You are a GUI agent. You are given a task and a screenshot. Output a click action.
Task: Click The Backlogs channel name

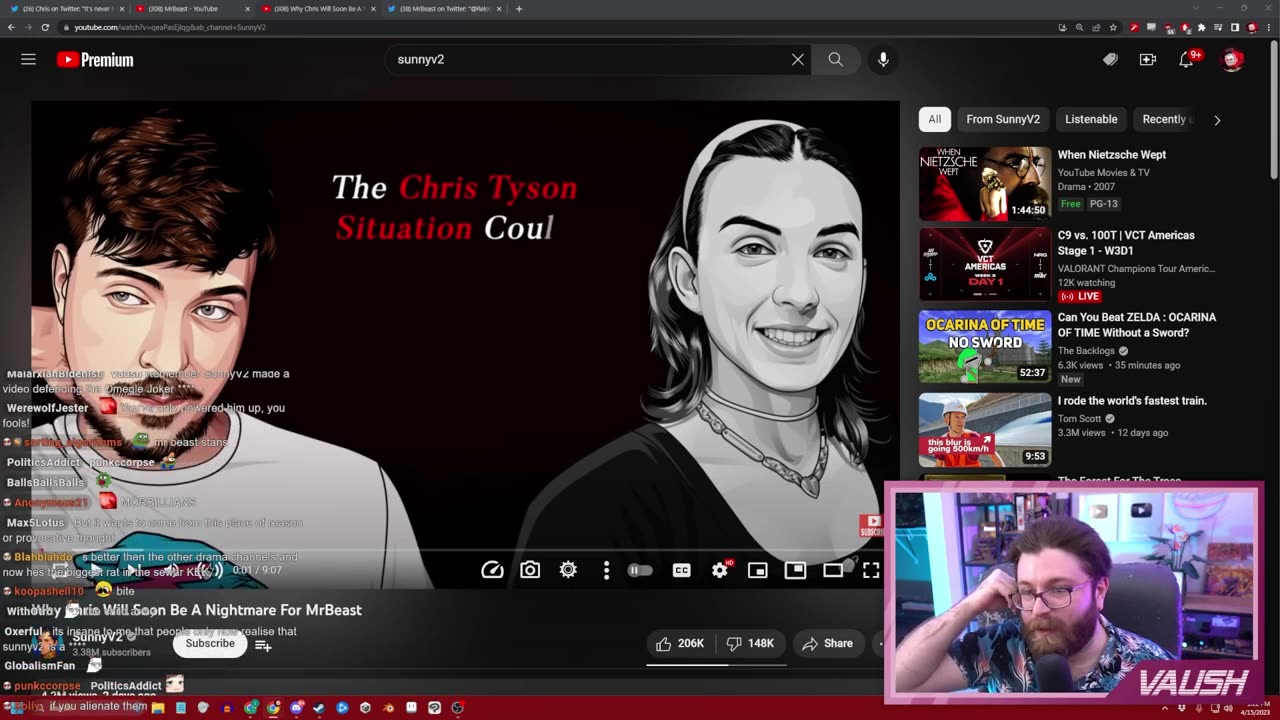pos(1086,351)
